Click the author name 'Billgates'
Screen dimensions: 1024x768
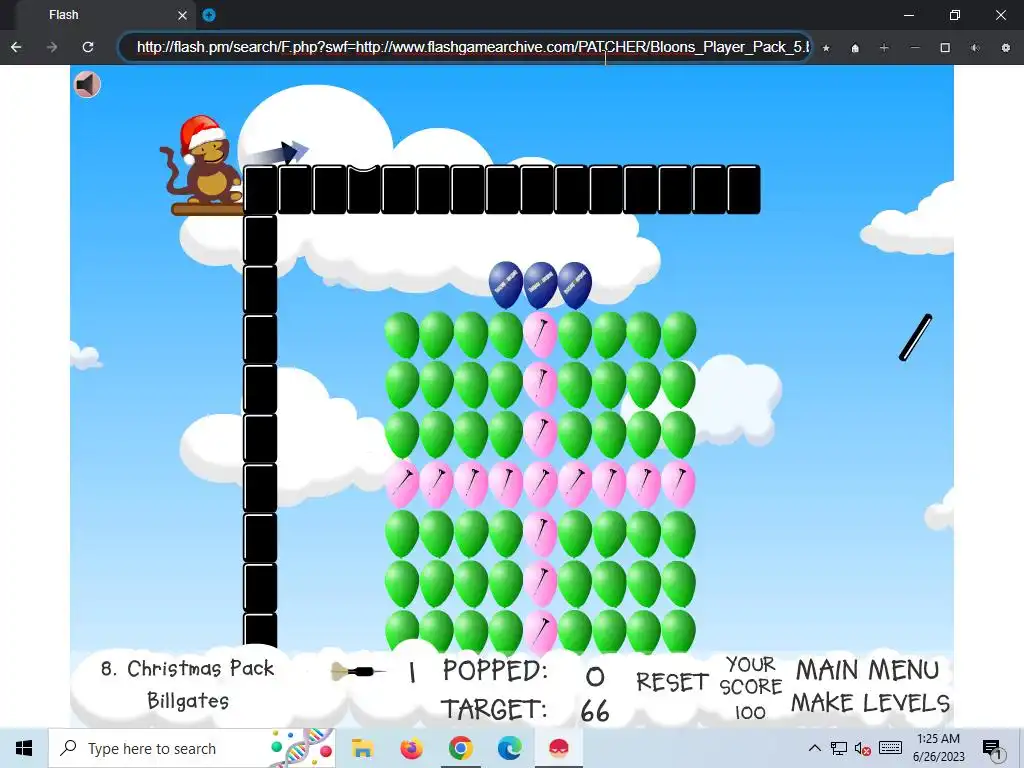point(188,701)
